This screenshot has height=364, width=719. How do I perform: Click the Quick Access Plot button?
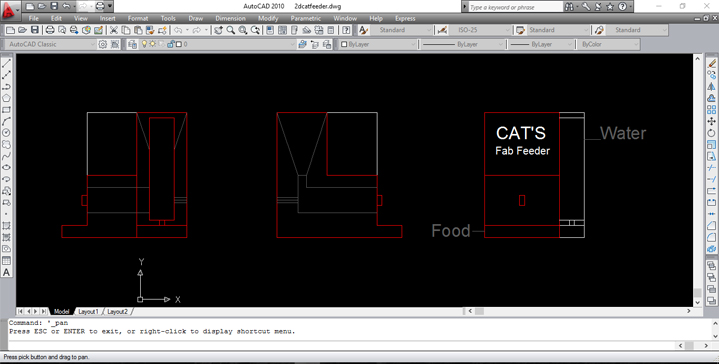(100, 6)
